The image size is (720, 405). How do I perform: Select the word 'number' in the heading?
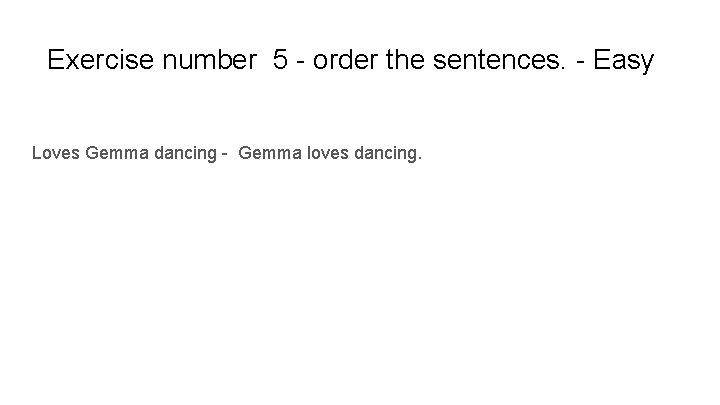pos(209,60)
